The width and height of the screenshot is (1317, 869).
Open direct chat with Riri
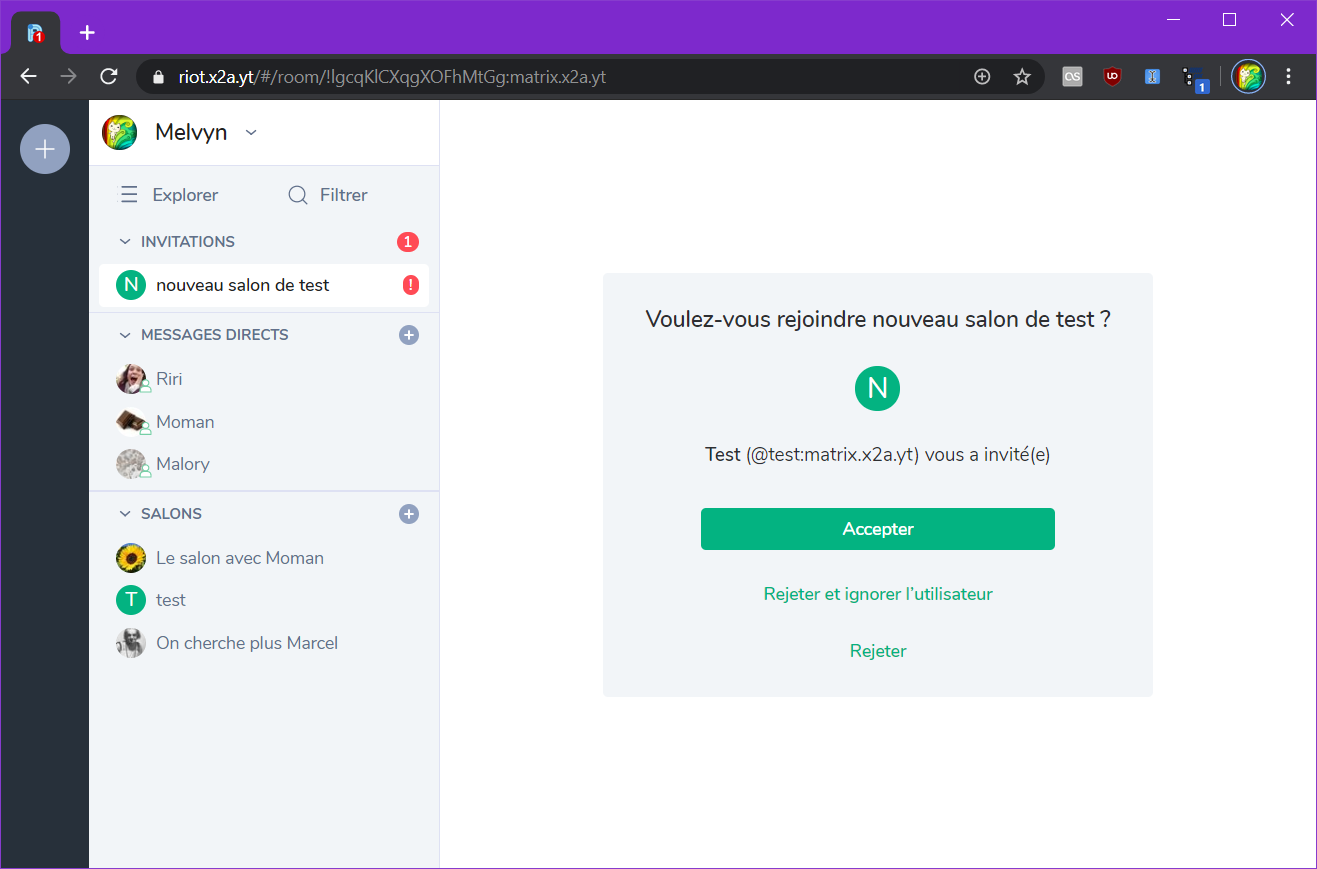[x=169, y=379]
